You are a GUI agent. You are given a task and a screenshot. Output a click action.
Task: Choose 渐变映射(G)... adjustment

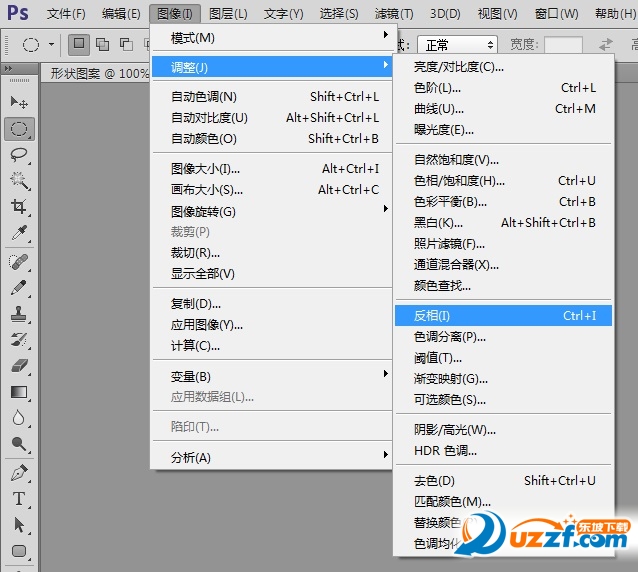503,379
